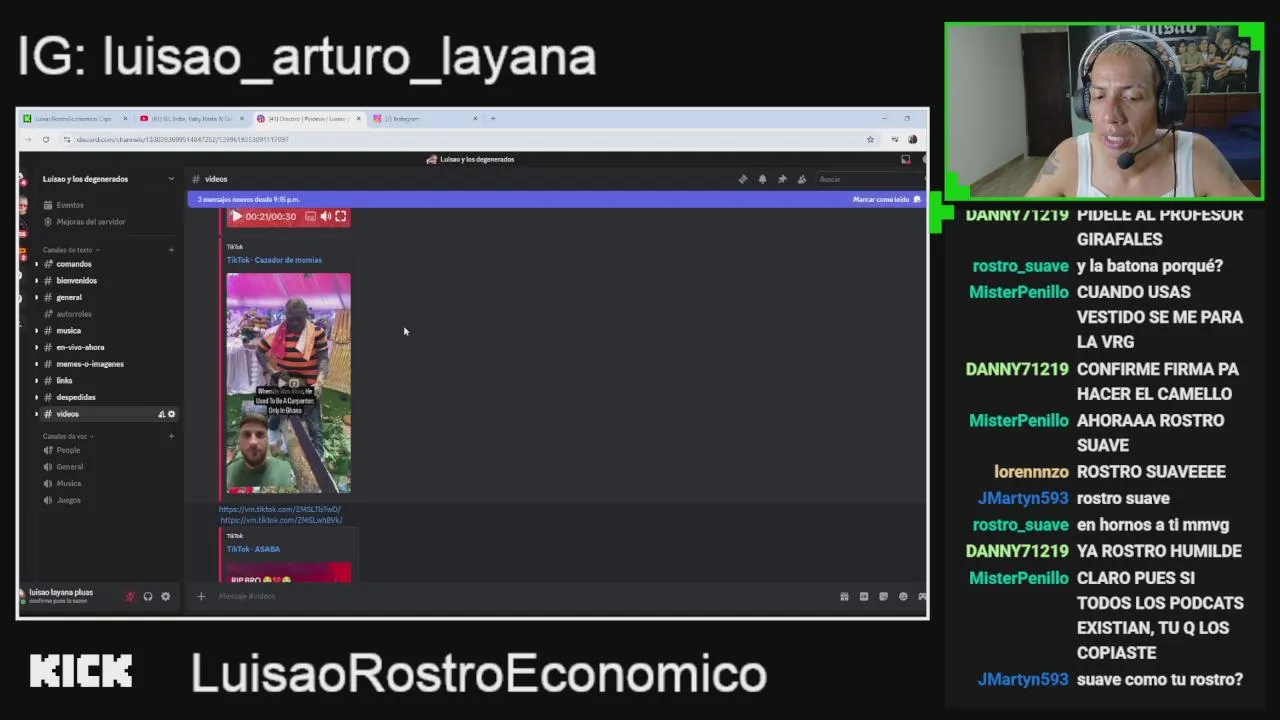The width and height of the screenshot is (1280, 720).
Task: Open the threads icon in channel header
Action: 742,179
